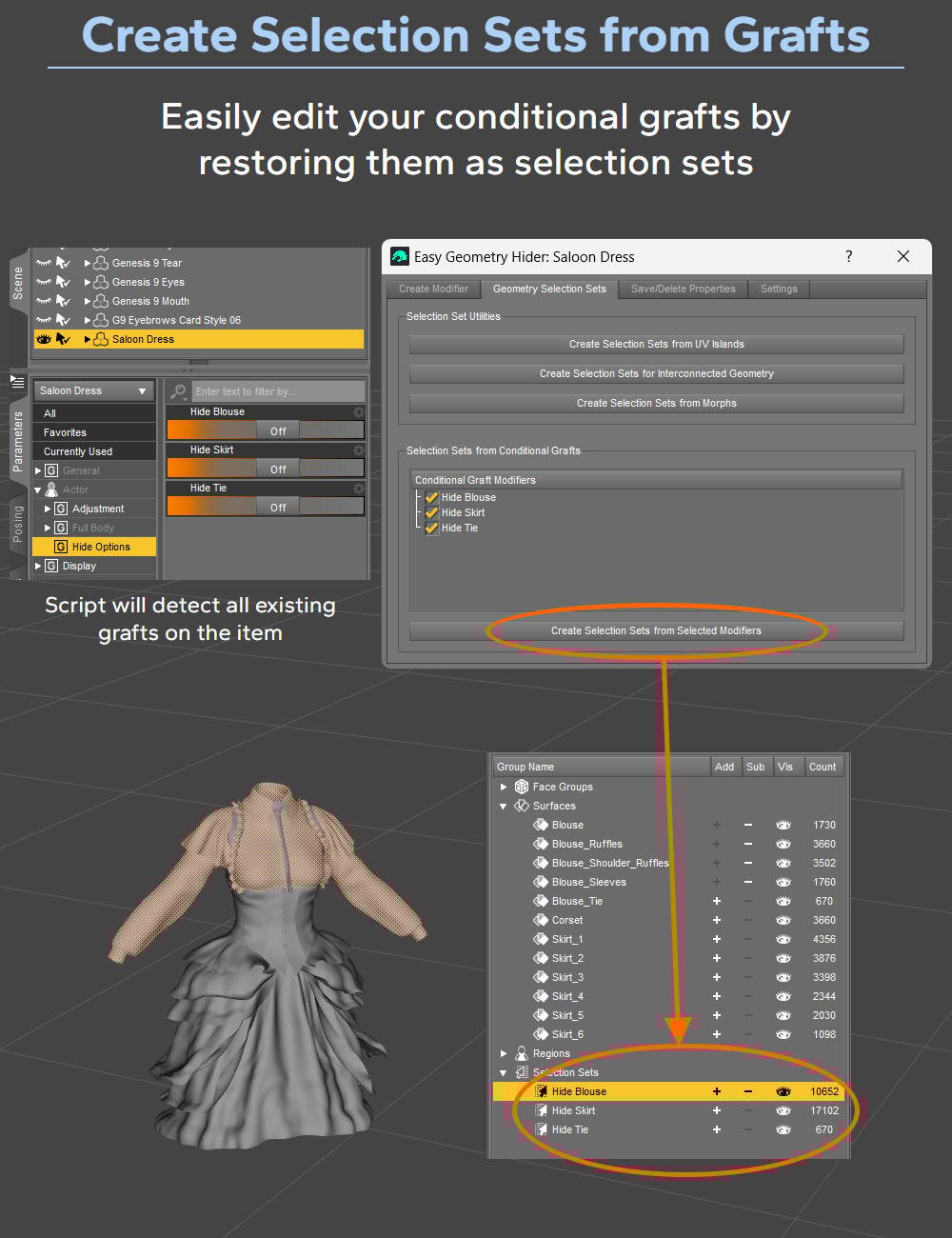This screenshot has height=1238, width=952.
Task: Click the Surfaces icon in the geometry list
Action: pyautogui.click(x=522, y=806)
